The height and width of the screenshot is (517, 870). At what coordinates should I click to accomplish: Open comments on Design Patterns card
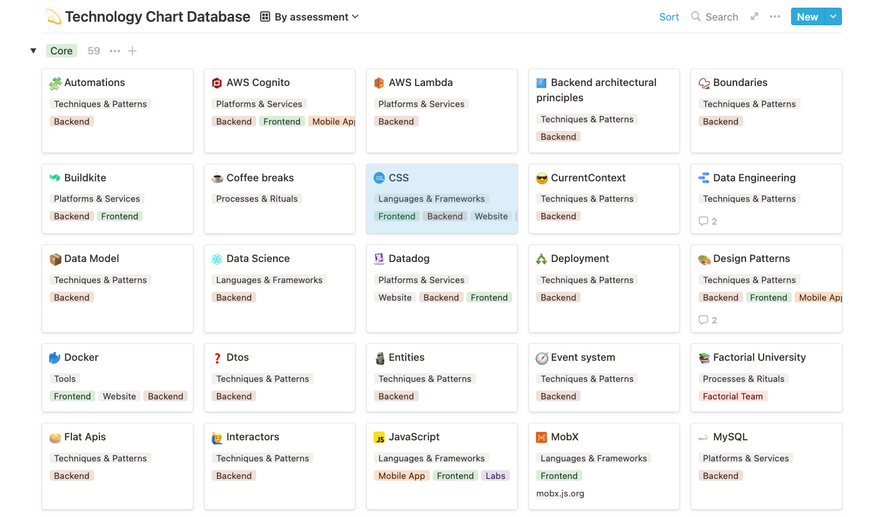coord(707,320)
